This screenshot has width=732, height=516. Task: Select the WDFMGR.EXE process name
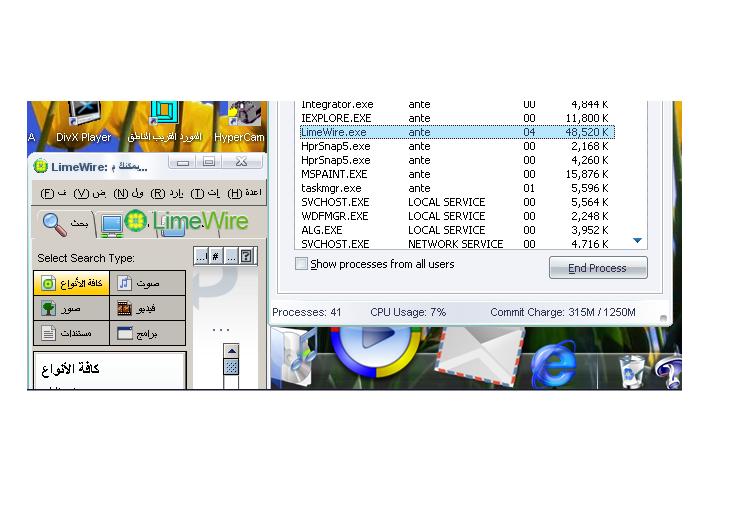tap(335, 216)
